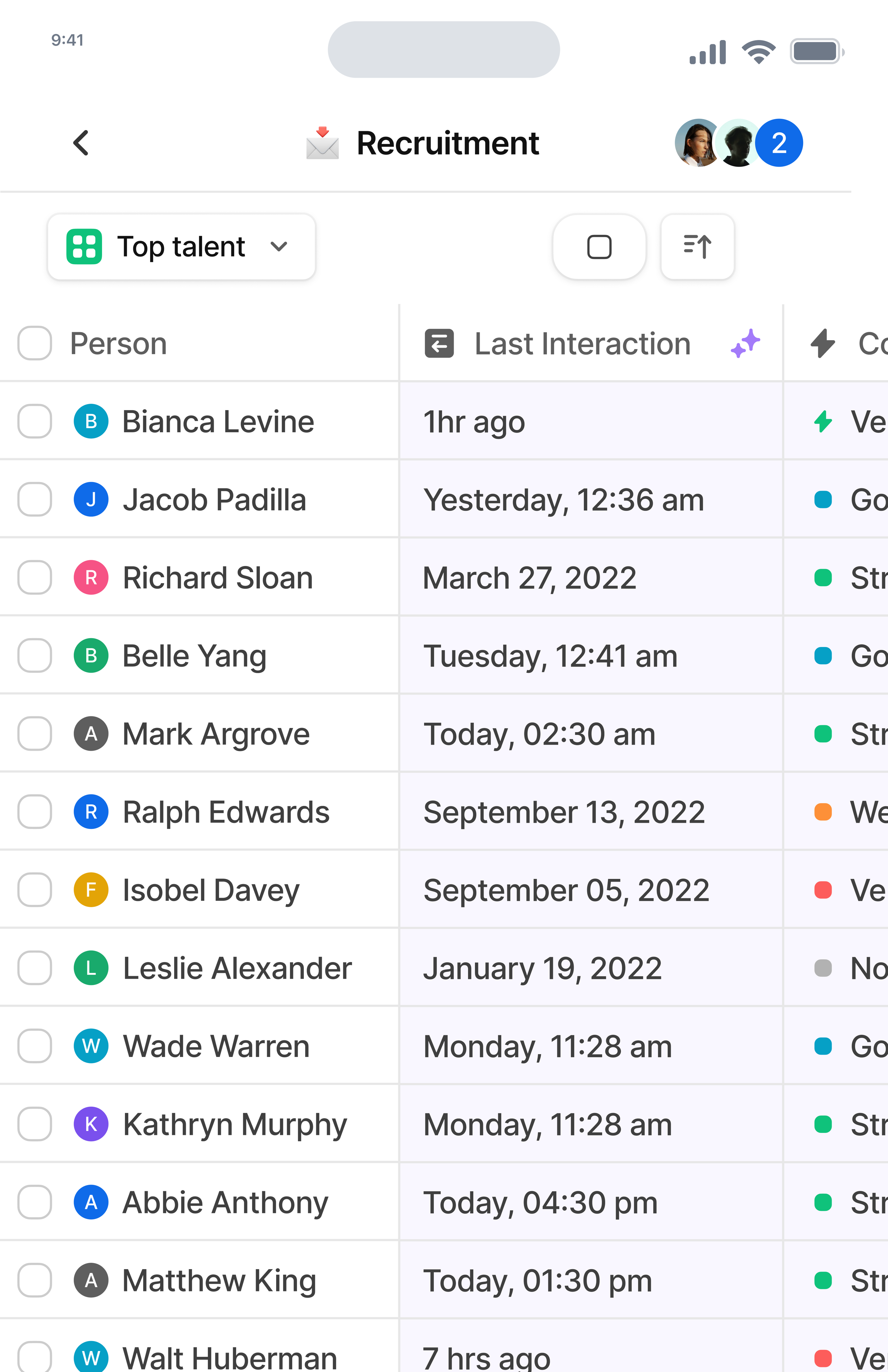Click the chevron next to Top talent
Viewport: 888px width, 1372px height.
click(x=279, y=247)
